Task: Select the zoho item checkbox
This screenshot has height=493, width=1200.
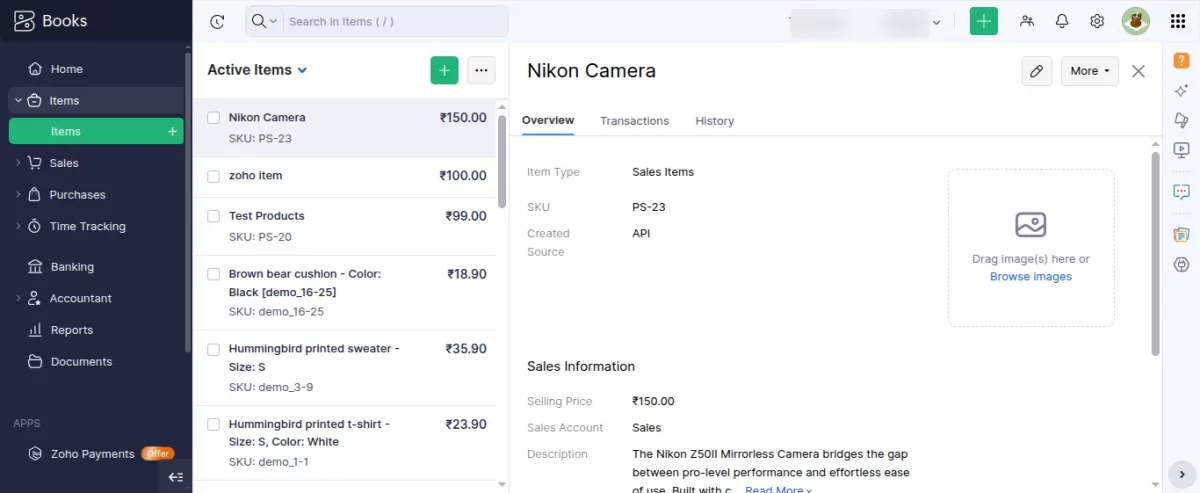Action: [213, 176]
